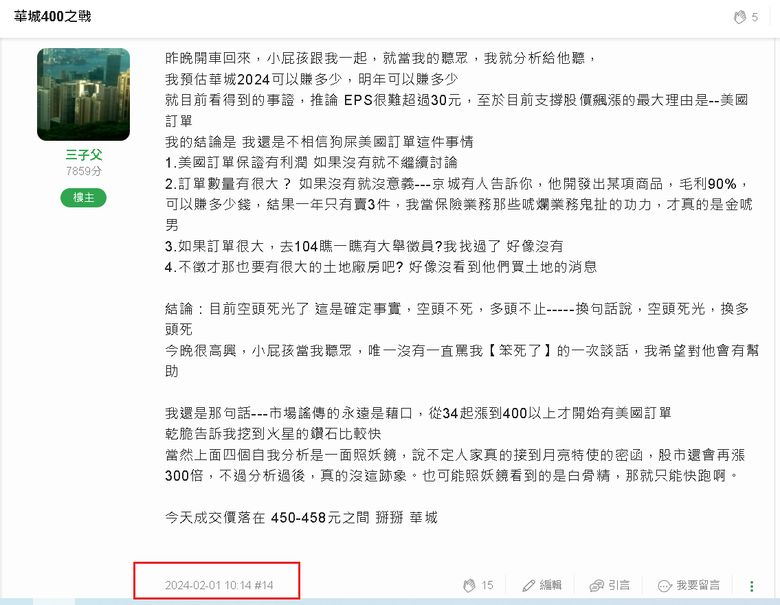Click the 引言 text label
This screenshot has height=605, width=780.
click(619, 585)
